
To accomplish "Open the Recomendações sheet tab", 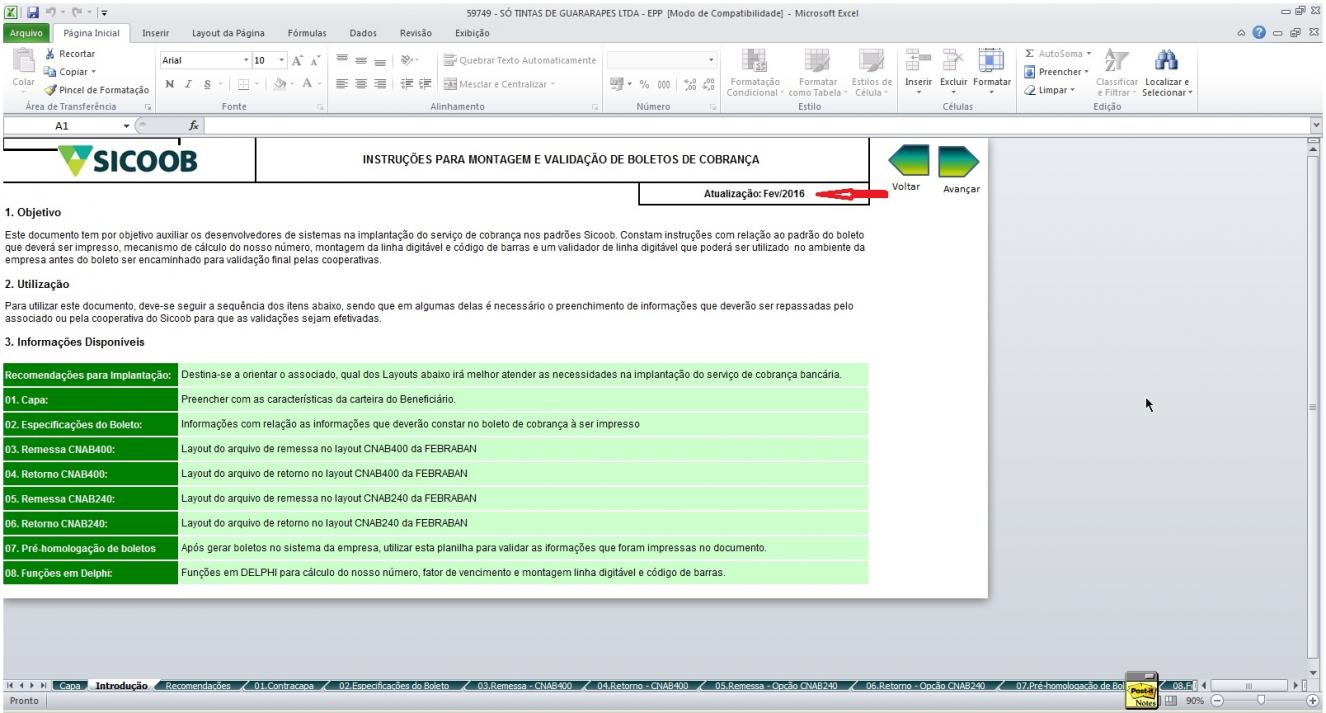I will pyautogui.click(x=197, y=686).
